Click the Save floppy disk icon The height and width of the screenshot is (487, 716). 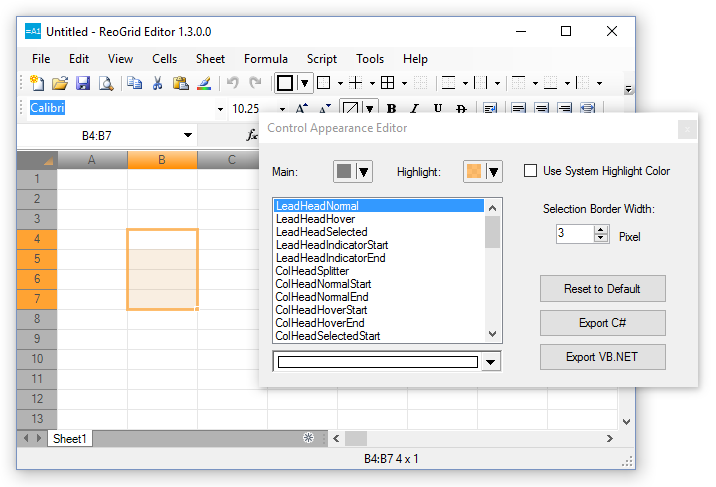[x=83, y=83]
